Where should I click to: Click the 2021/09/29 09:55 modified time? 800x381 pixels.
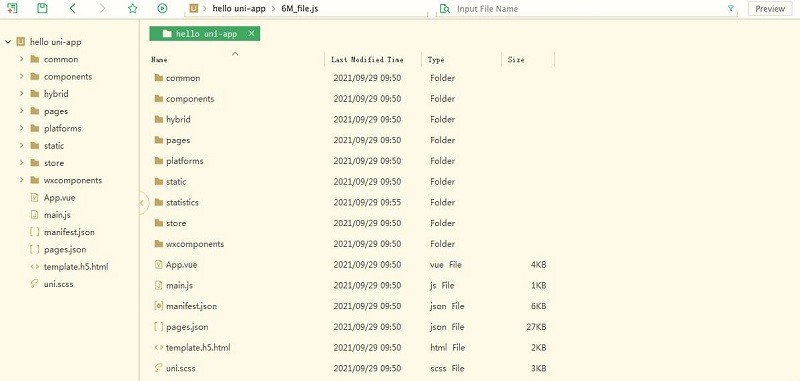[x=367, y=202]
